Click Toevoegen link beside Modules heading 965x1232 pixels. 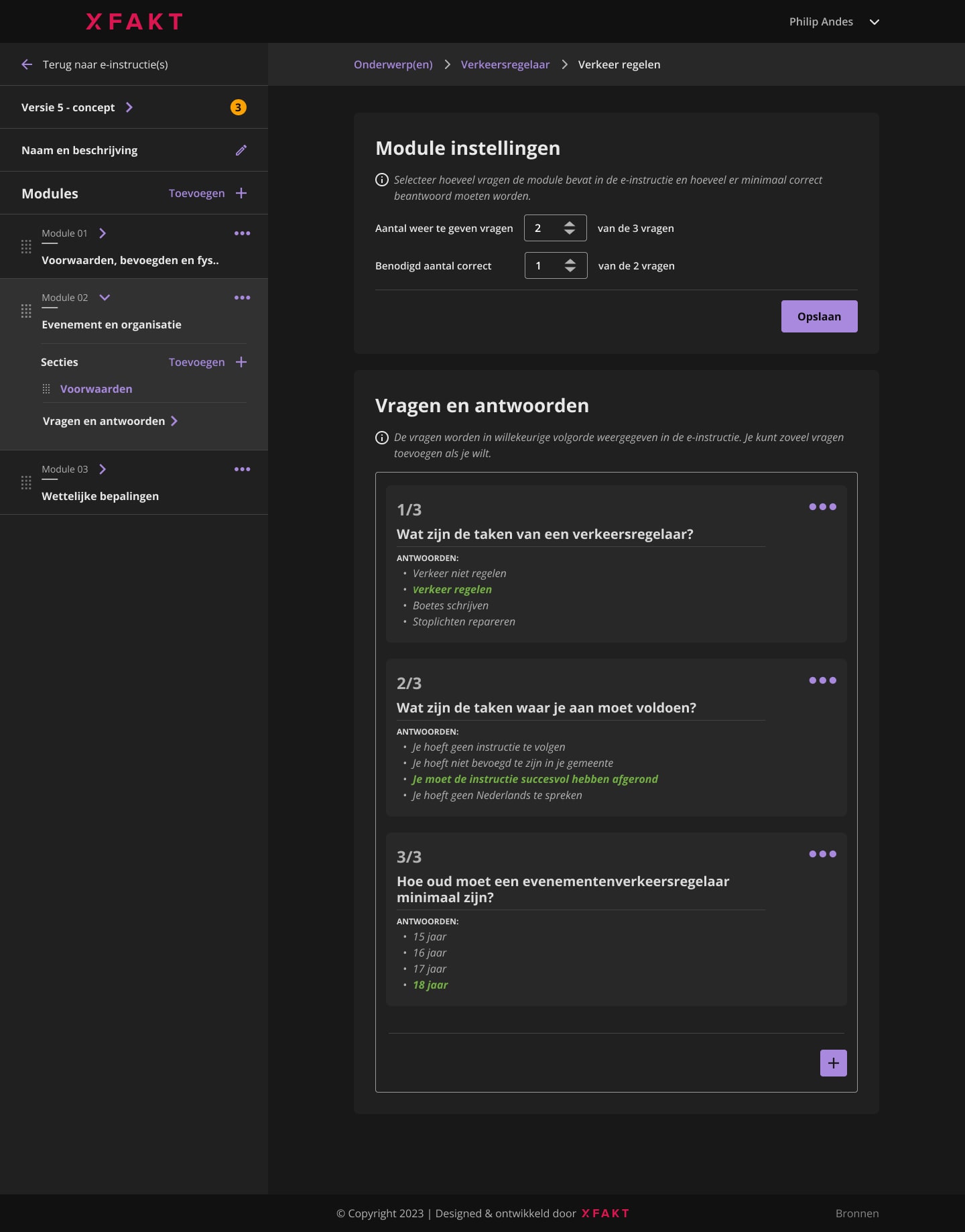[x=196, y=193]
